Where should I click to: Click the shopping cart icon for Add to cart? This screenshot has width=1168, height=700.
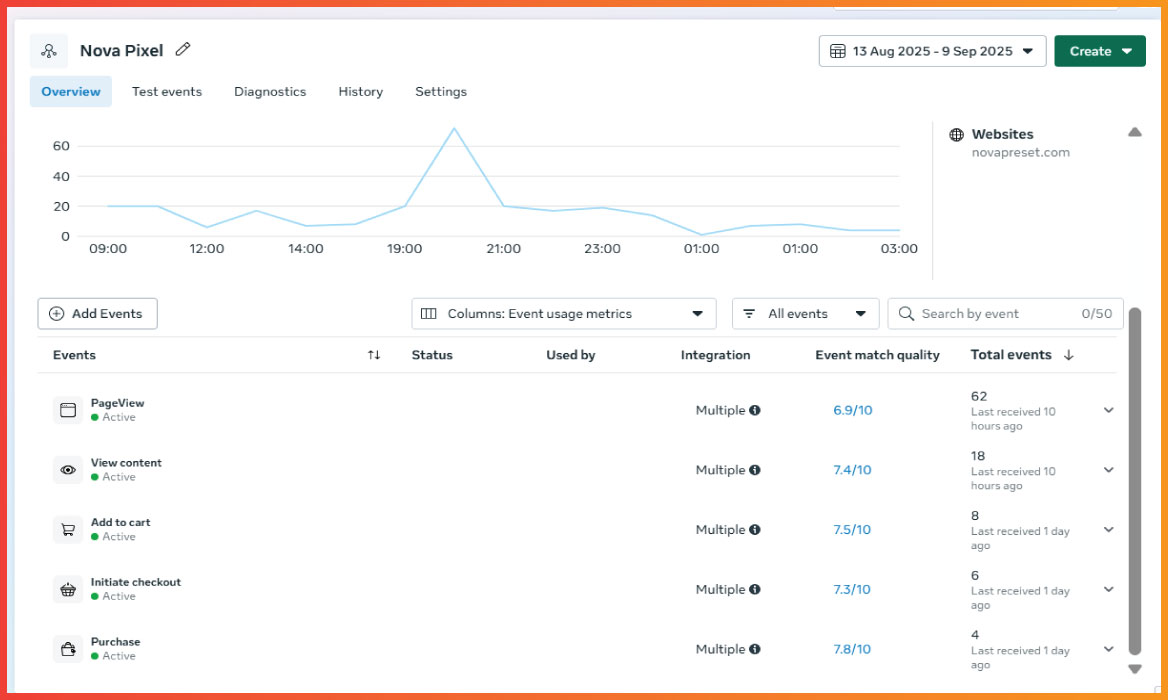68,529
